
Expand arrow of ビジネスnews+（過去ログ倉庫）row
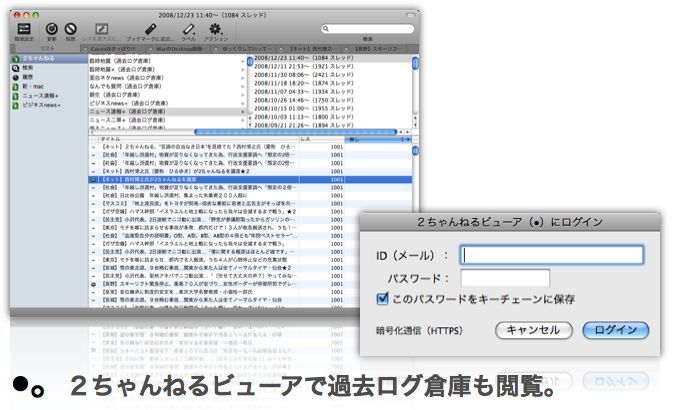tap(243, 103)
